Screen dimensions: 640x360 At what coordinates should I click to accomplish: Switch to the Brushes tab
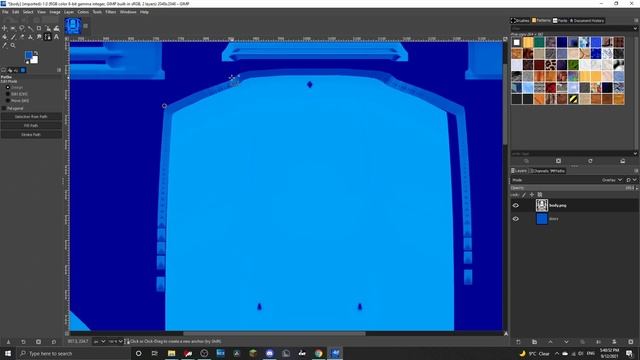click(520, 20)
